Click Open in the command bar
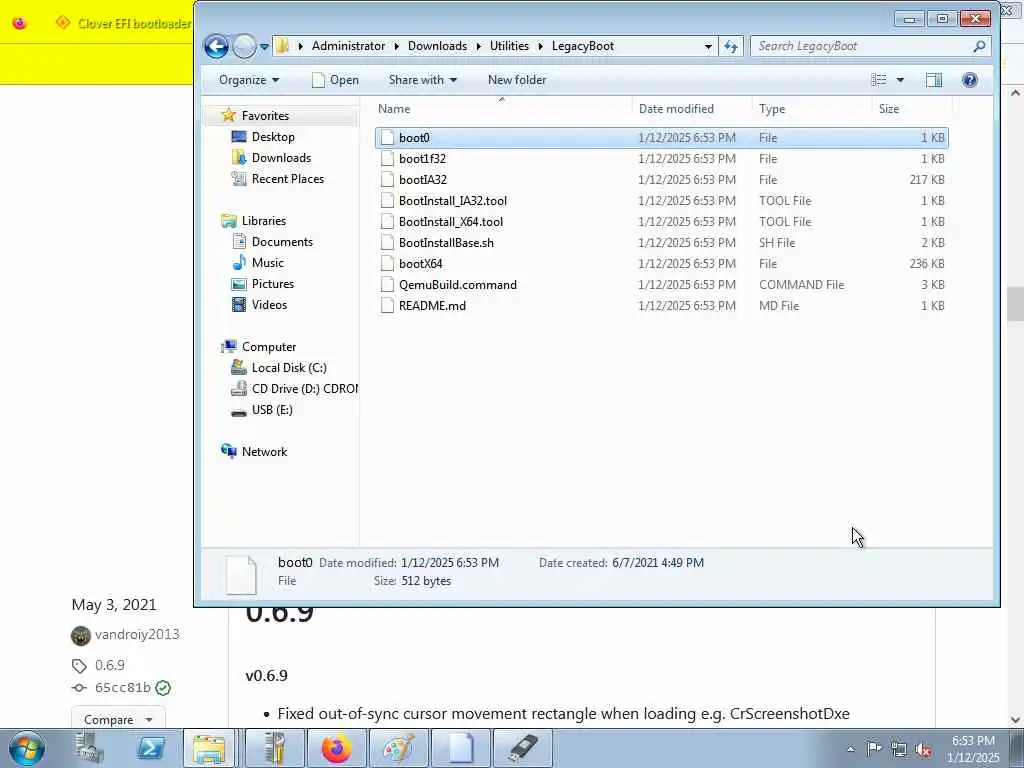This screenshot has width=1024, height=768. click(335, 80)
